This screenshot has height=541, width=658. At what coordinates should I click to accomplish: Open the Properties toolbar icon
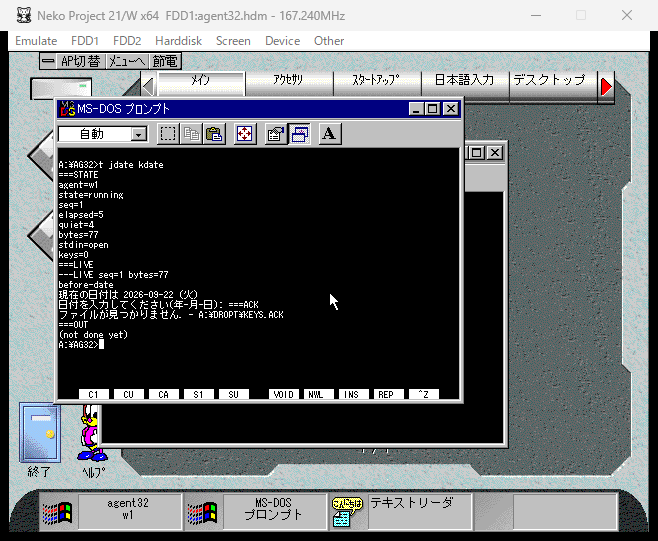(276, 134)
